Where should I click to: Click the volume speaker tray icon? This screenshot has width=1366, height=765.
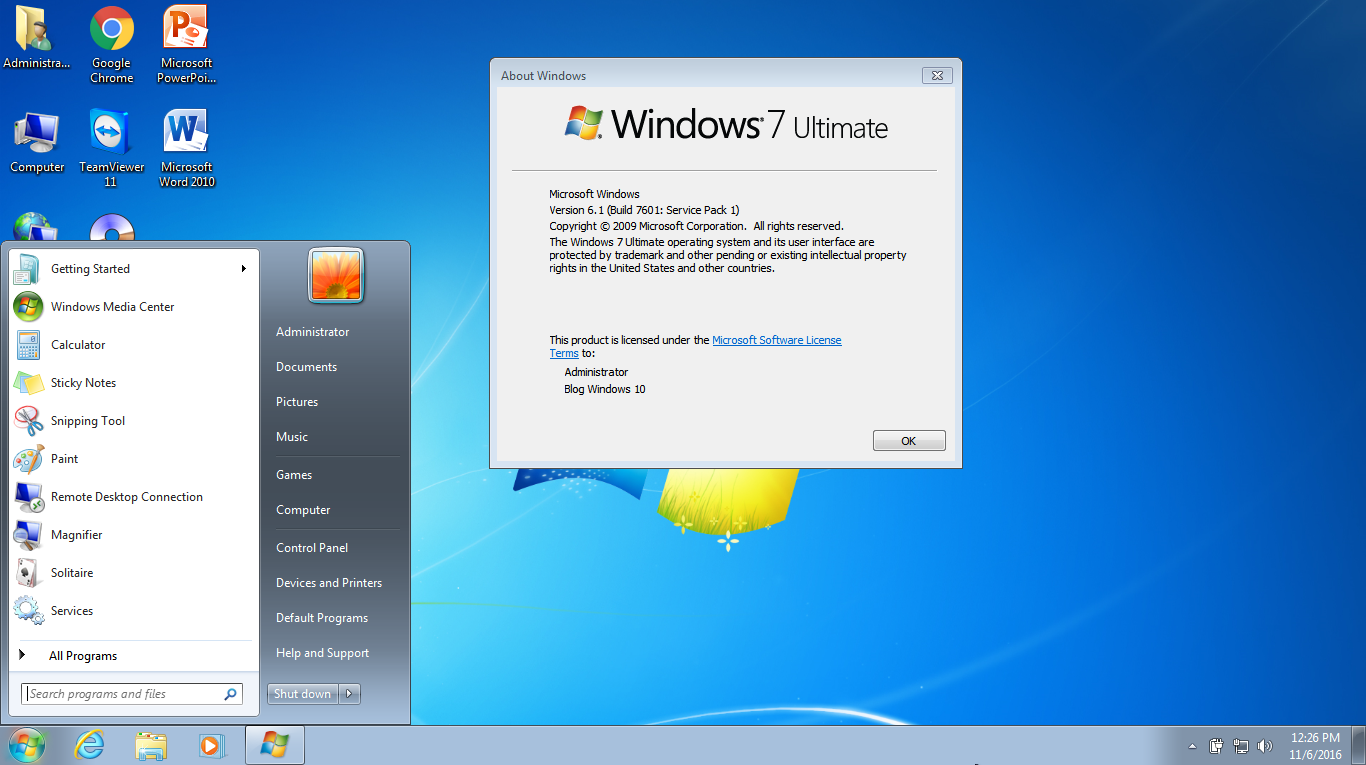click(x=1265, y=746)
